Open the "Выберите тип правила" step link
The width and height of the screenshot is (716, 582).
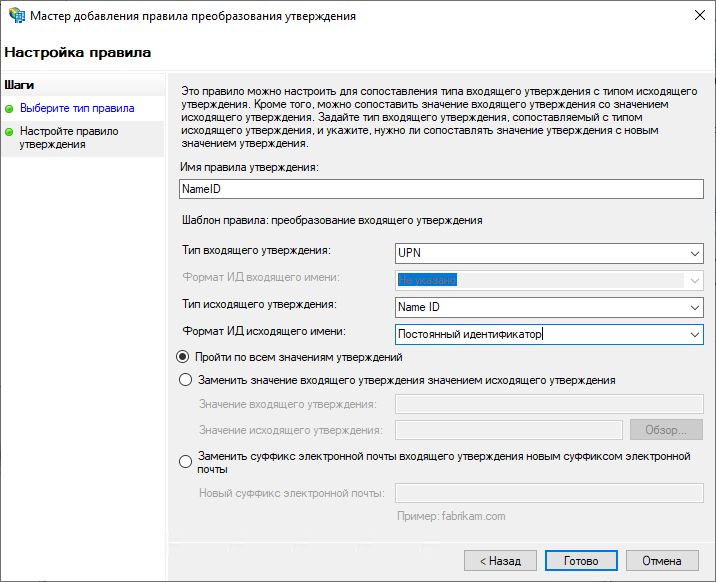tap(77, 108)
